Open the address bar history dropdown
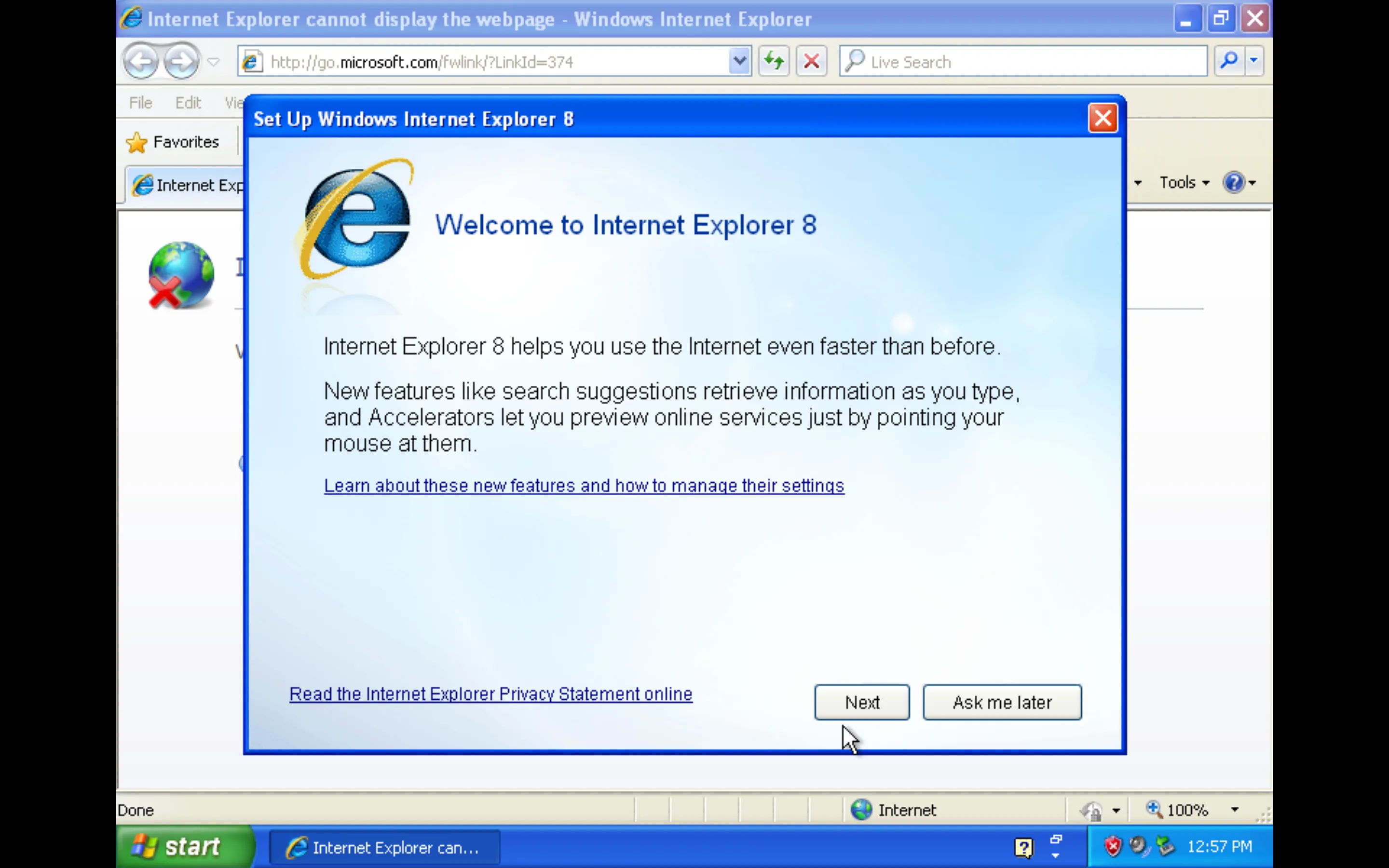Viewport: 1389px width, 868px height. pos(740,61)
